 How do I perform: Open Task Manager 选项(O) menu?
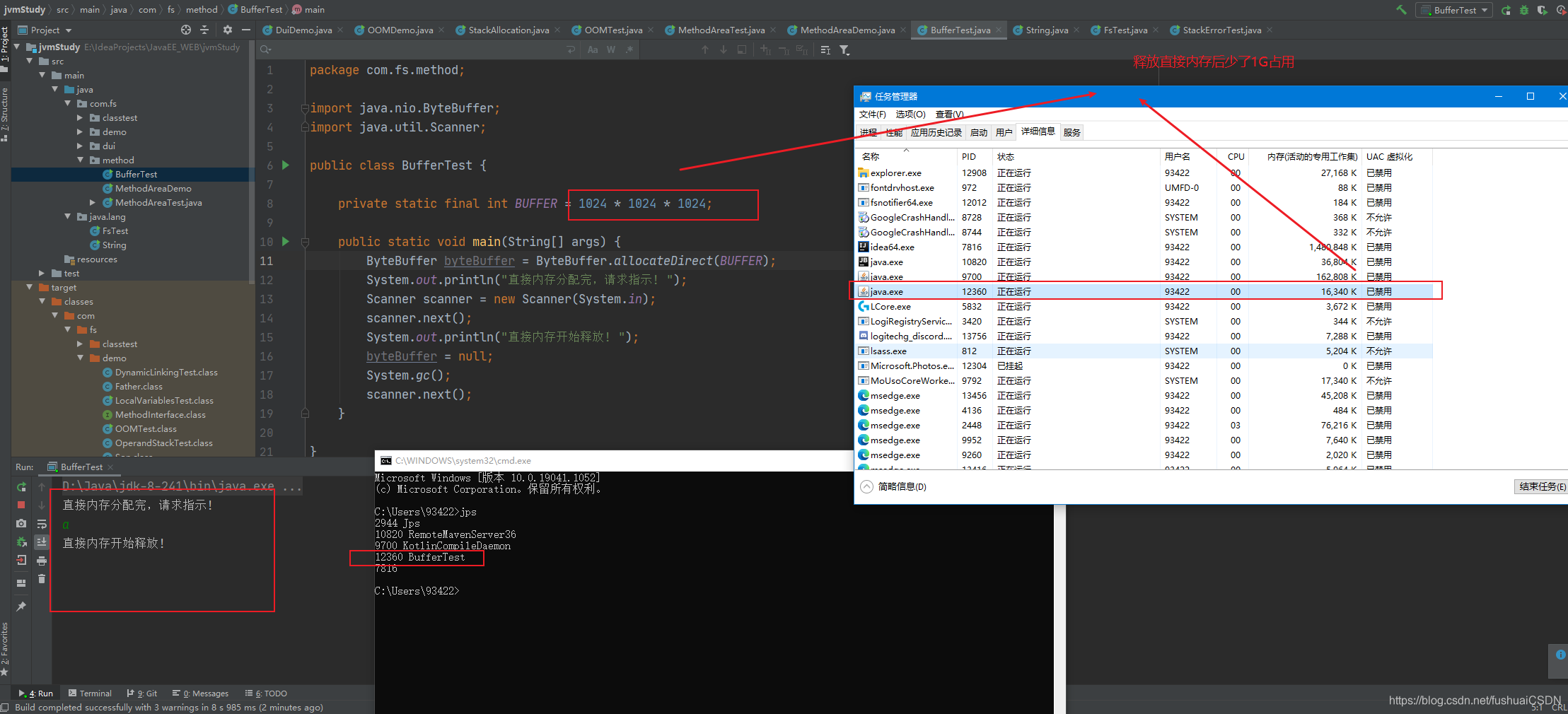click(910, 114)
